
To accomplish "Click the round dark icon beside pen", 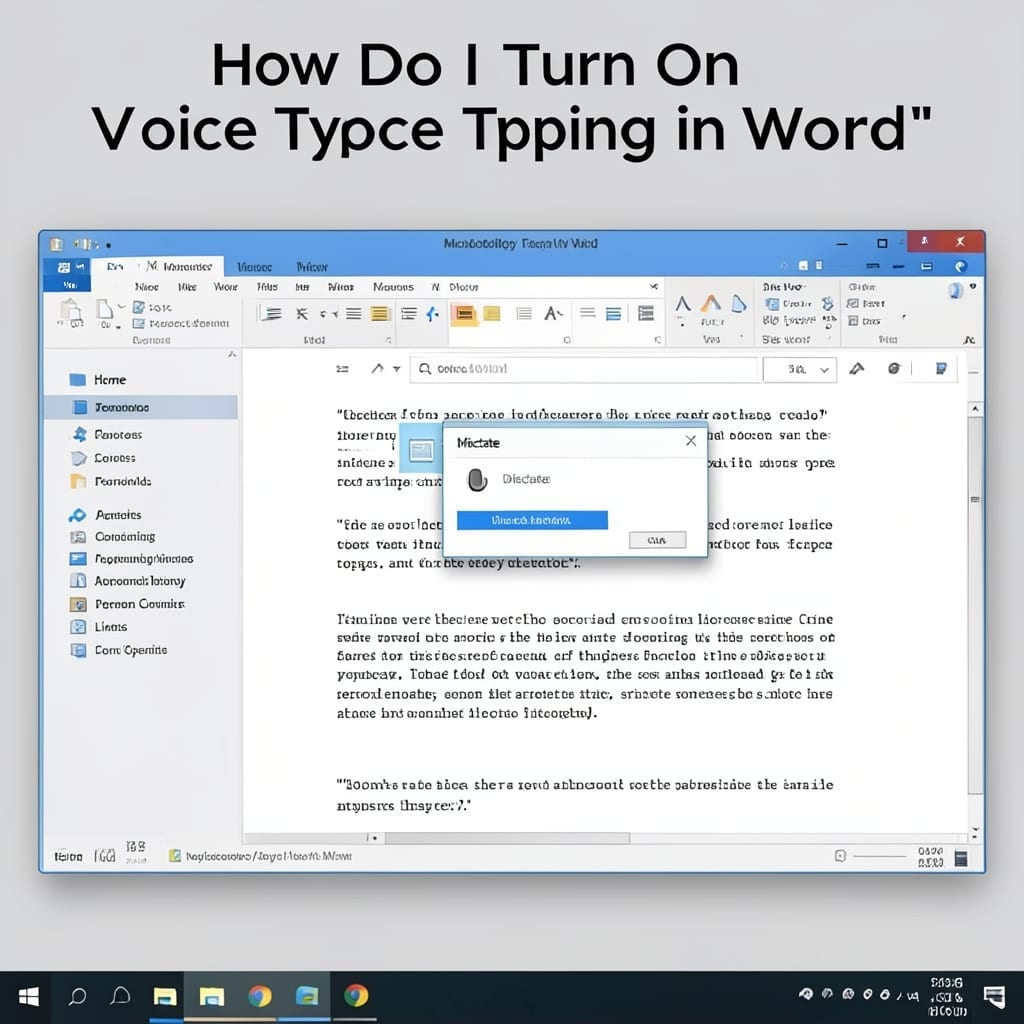I will (894, 369).
